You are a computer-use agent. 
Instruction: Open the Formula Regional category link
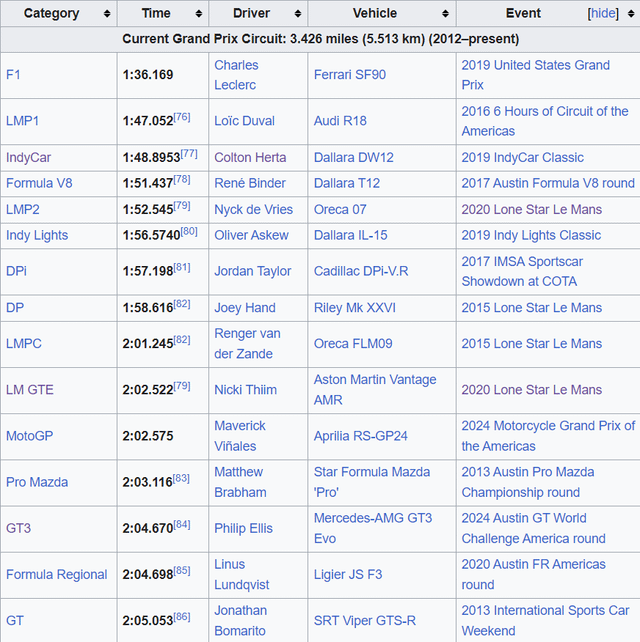coord(57,575)
